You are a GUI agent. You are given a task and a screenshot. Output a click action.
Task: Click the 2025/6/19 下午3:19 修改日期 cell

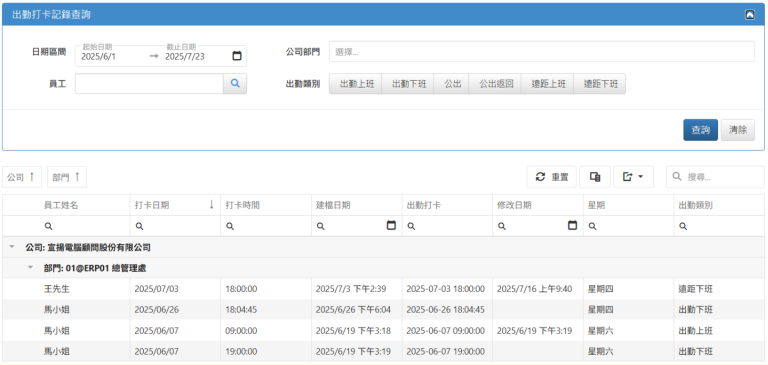pyautogui.click(x=538, y=331)
